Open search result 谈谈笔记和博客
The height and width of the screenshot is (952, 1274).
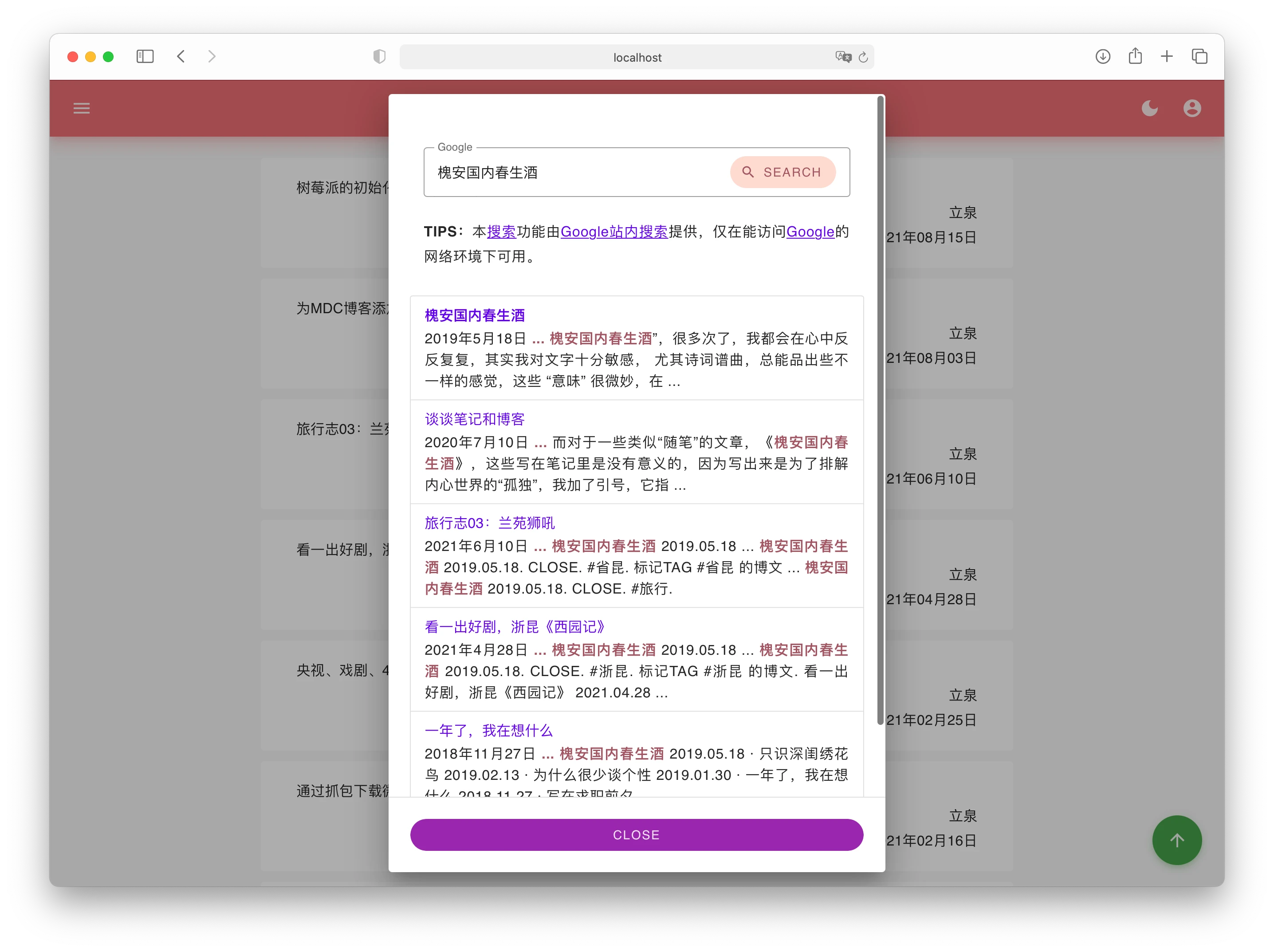(474, 419)
